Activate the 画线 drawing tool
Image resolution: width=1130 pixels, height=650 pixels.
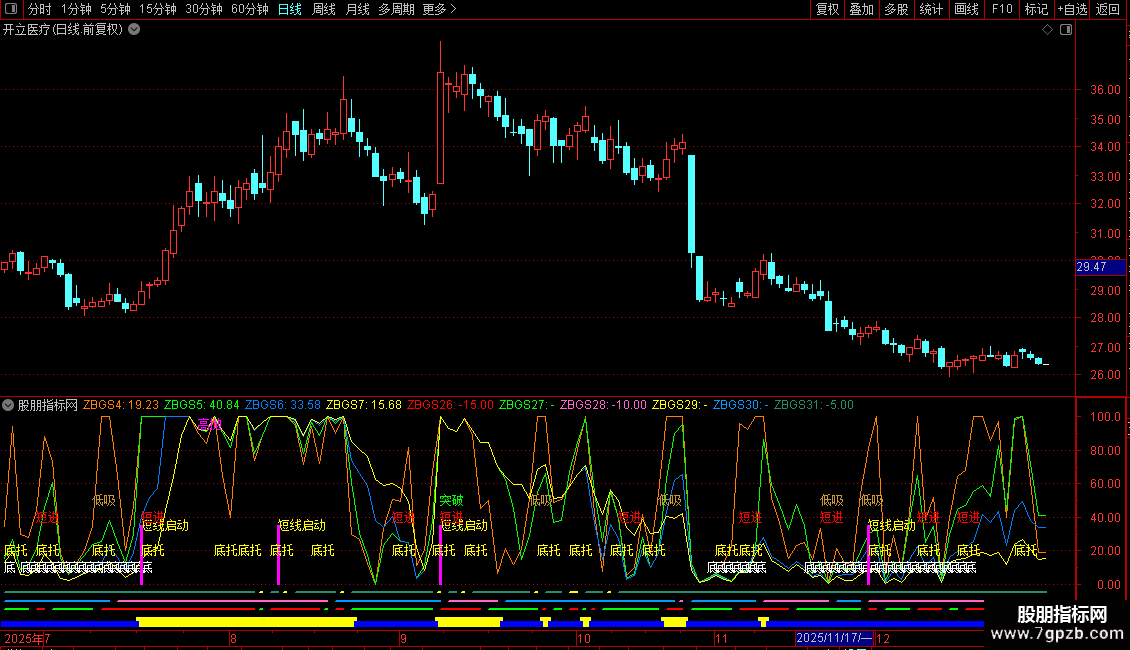click(x=966, y=9)
